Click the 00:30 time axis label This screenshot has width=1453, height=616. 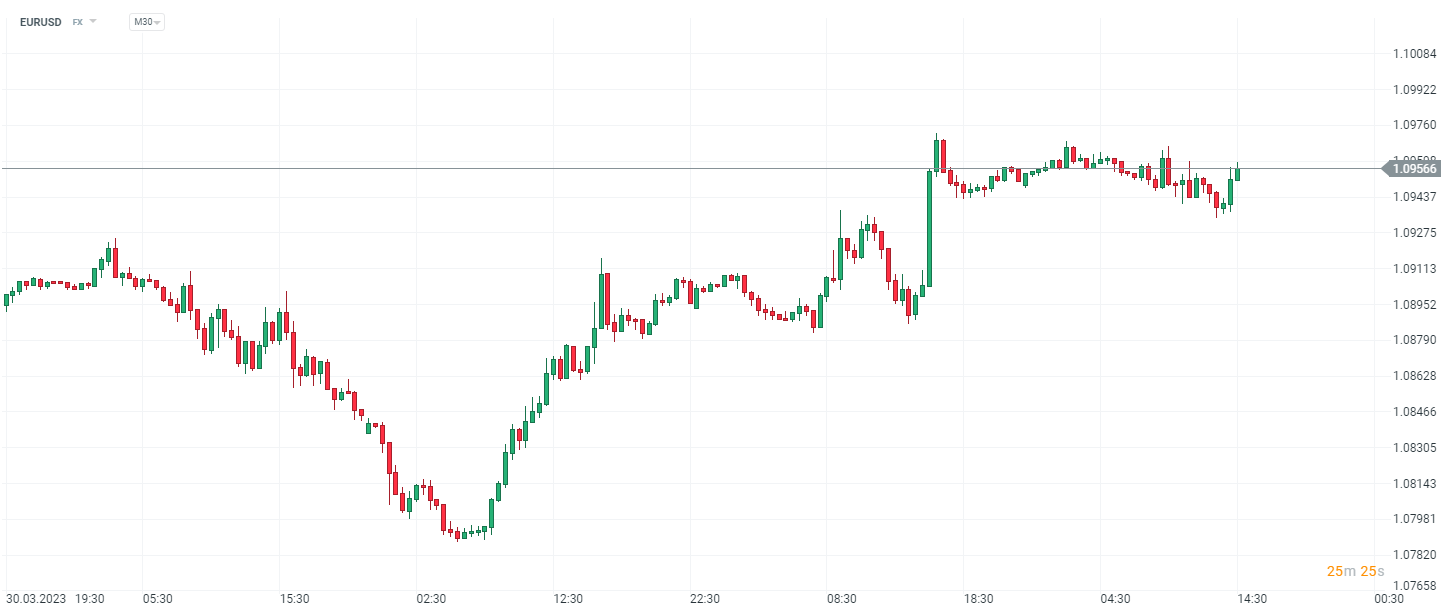pyautogui.click(x=1389, y=599)
